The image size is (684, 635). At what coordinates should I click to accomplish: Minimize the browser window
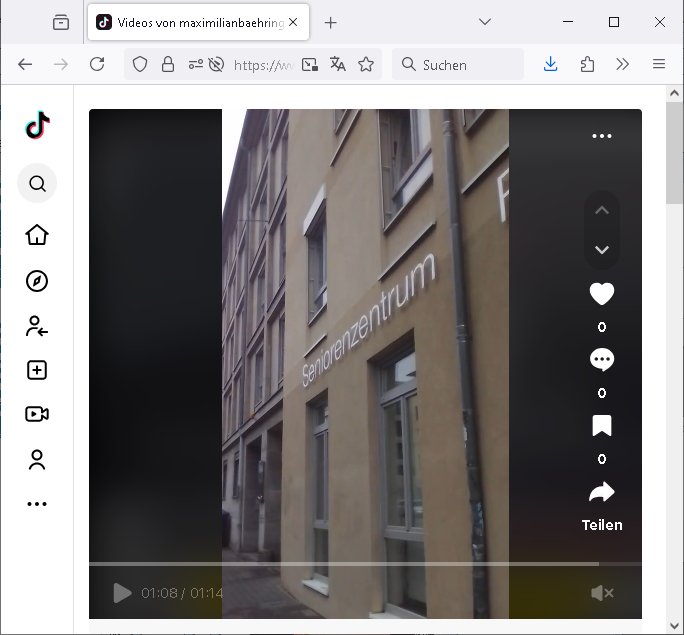tap(568, 22)
